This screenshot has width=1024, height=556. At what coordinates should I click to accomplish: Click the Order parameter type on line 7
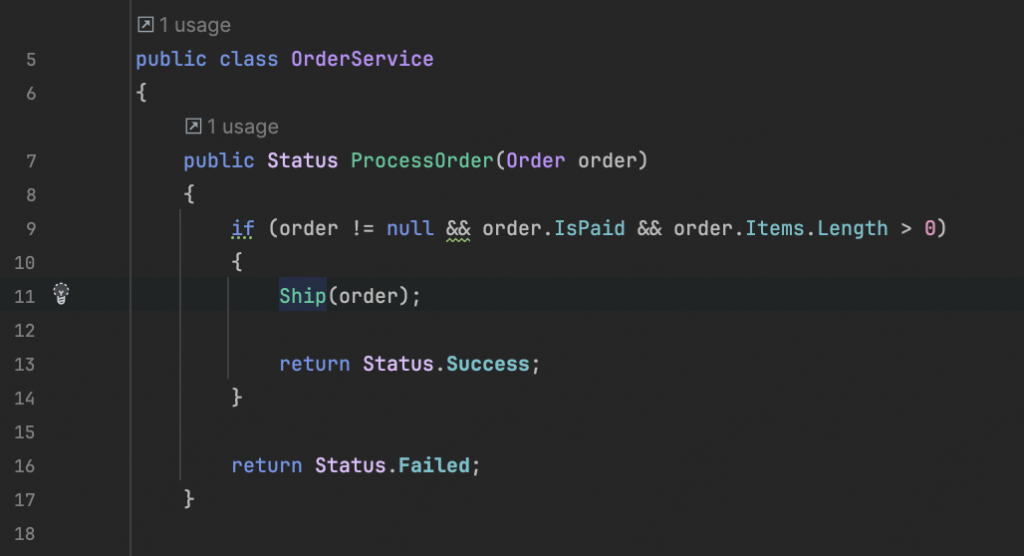(536, 160)
